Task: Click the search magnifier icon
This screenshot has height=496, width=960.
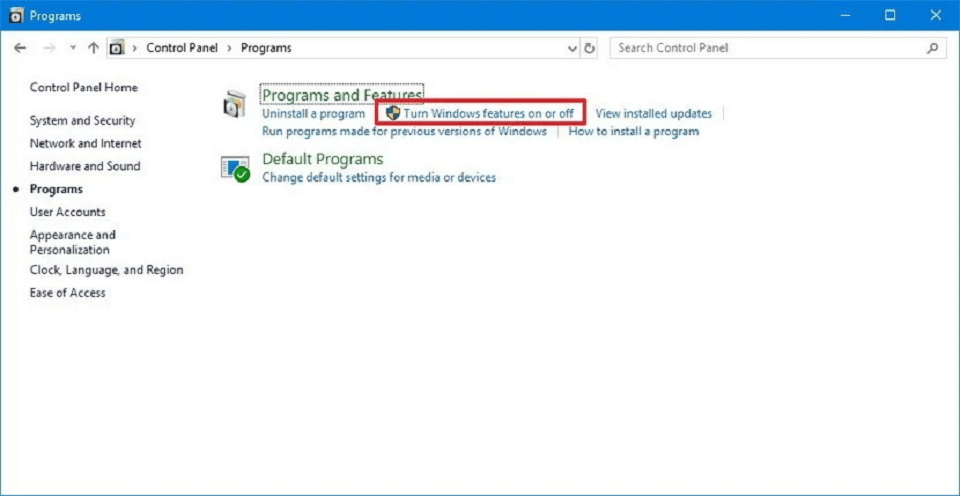Action: (x=933, y=48)
